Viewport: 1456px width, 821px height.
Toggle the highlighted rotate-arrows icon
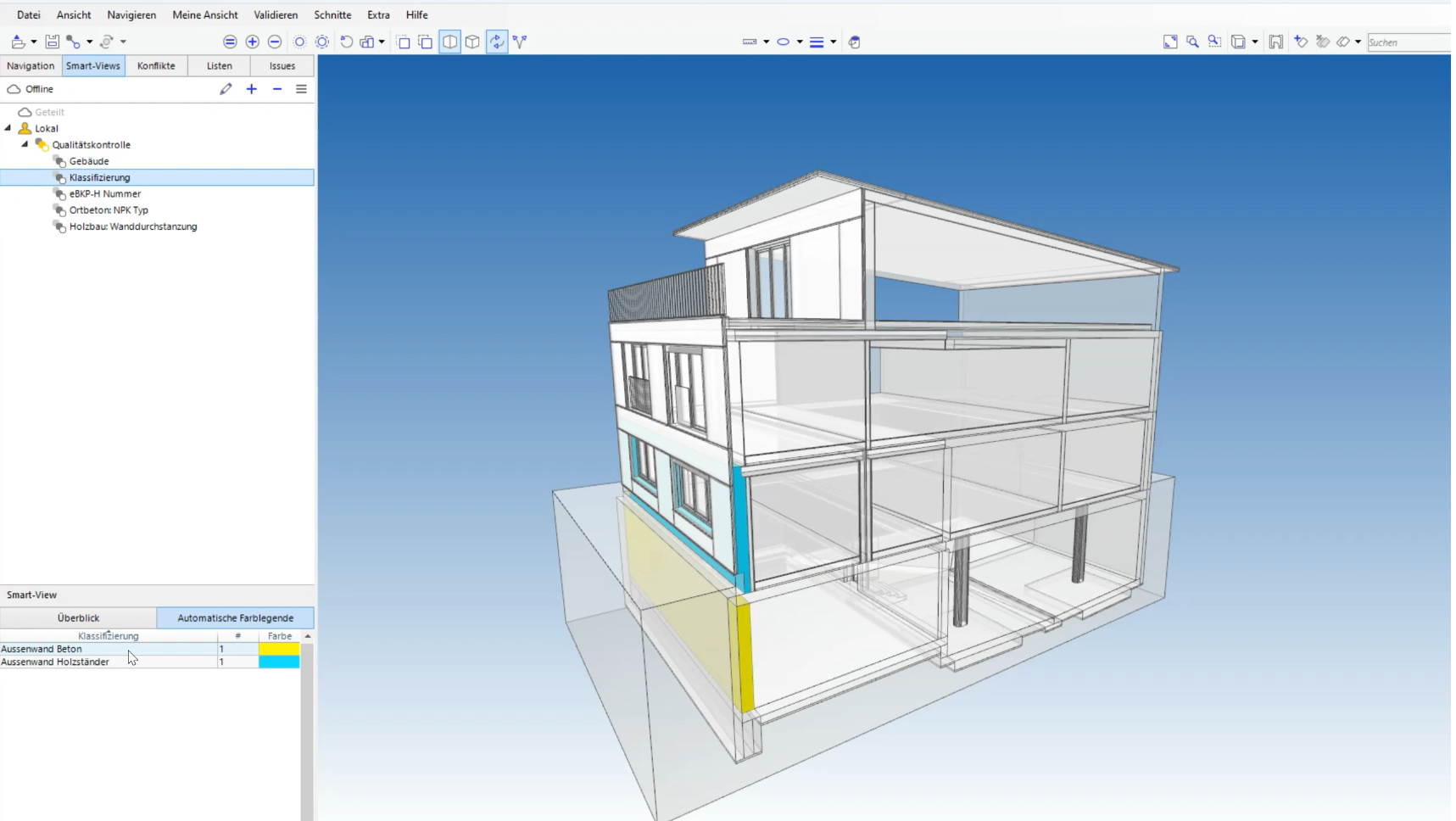497,42
